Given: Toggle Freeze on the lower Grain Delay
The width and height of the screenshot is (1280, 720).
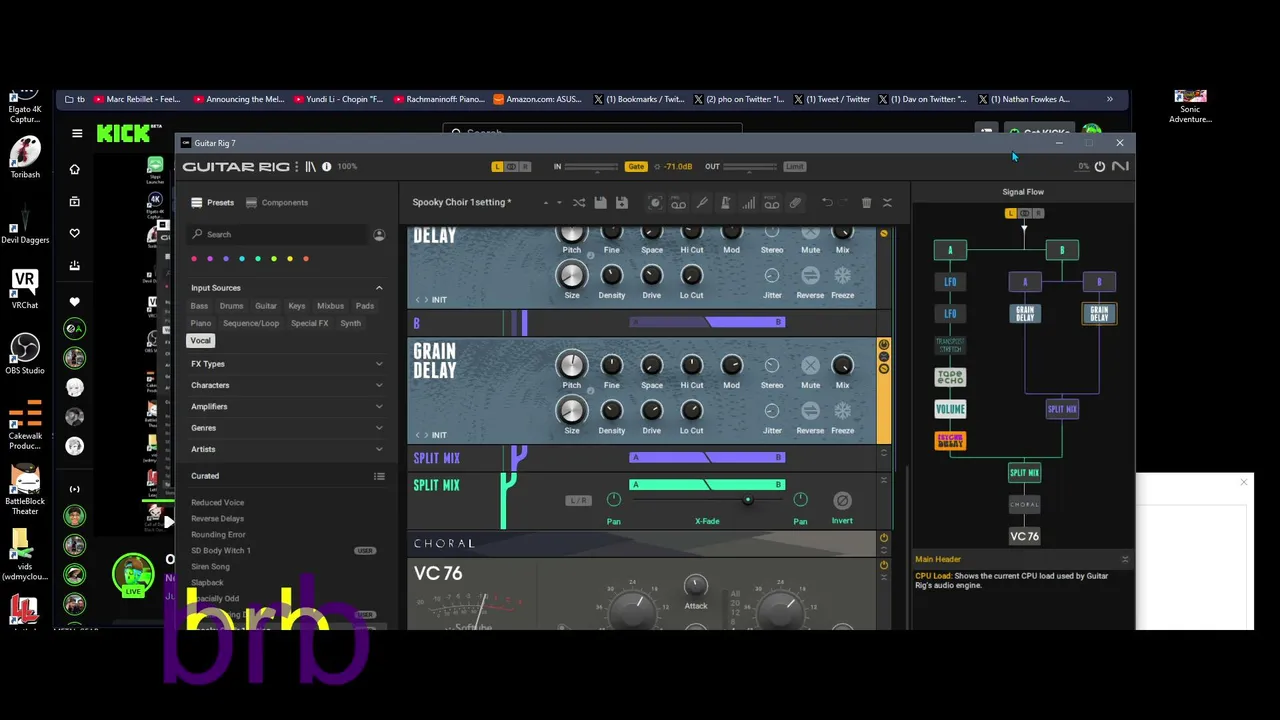Looking at the screenshot, I should pos(842,411).
